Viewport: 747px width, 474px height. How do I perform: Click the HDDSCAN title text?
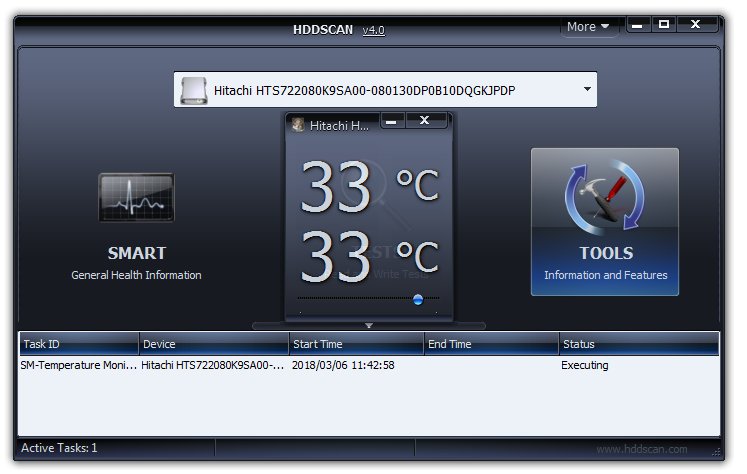(x=323, y=30)
